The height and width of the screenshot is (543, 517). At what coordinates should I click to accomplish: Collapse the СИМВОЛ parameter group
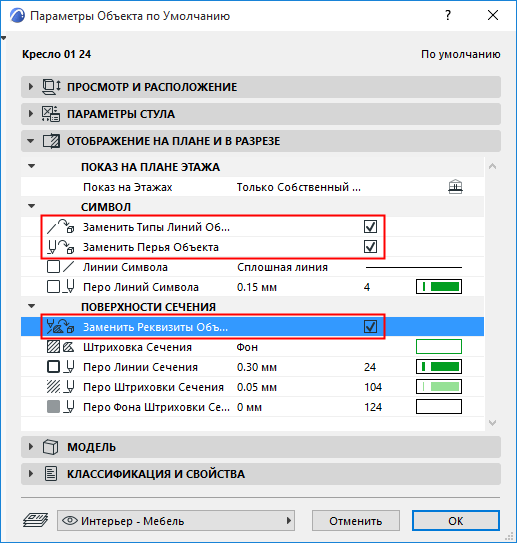32,206
